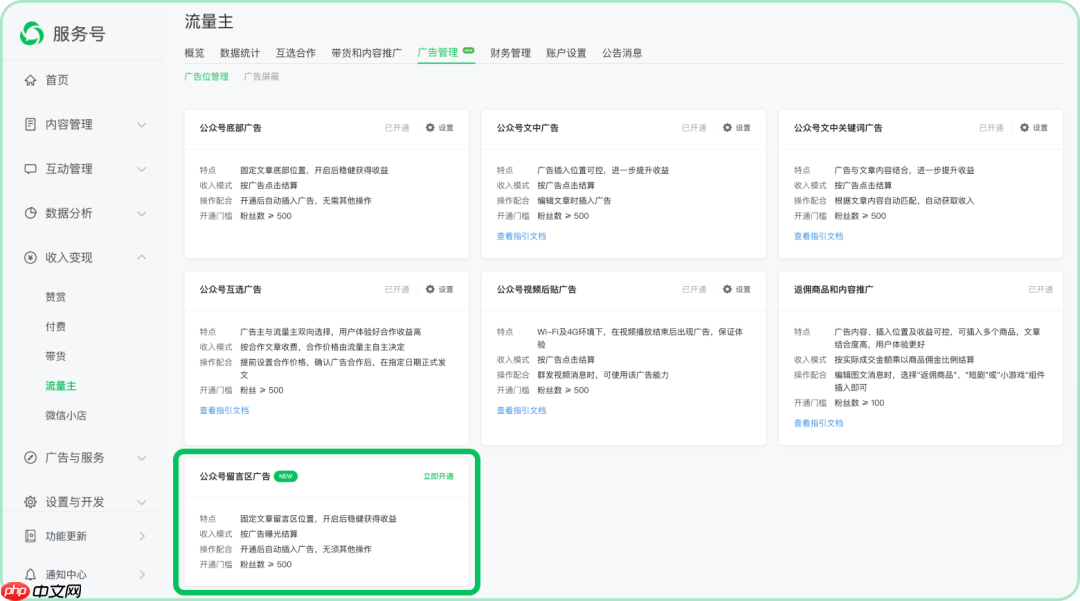The width and height of the screenshot is (1080, 601).
Task: Open 设置 gear on 公众号互选广告 card
Action: [429, 289]
